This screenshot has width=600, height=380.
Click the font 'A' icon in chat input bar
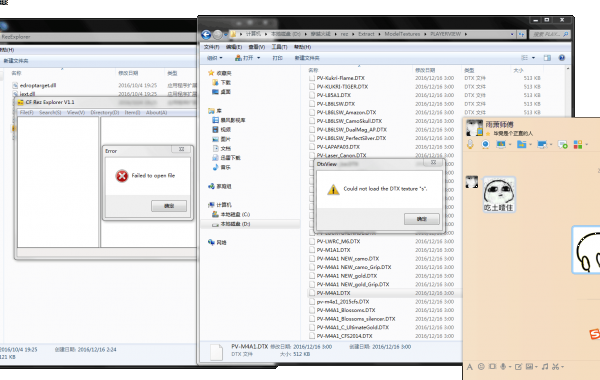470,367
